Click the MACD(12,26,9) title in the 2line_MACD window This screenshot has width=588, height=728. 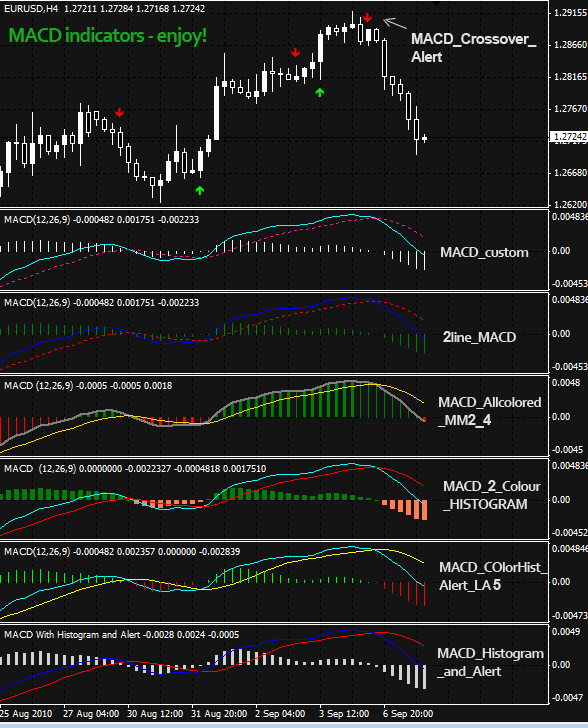[x=102, y=303]
